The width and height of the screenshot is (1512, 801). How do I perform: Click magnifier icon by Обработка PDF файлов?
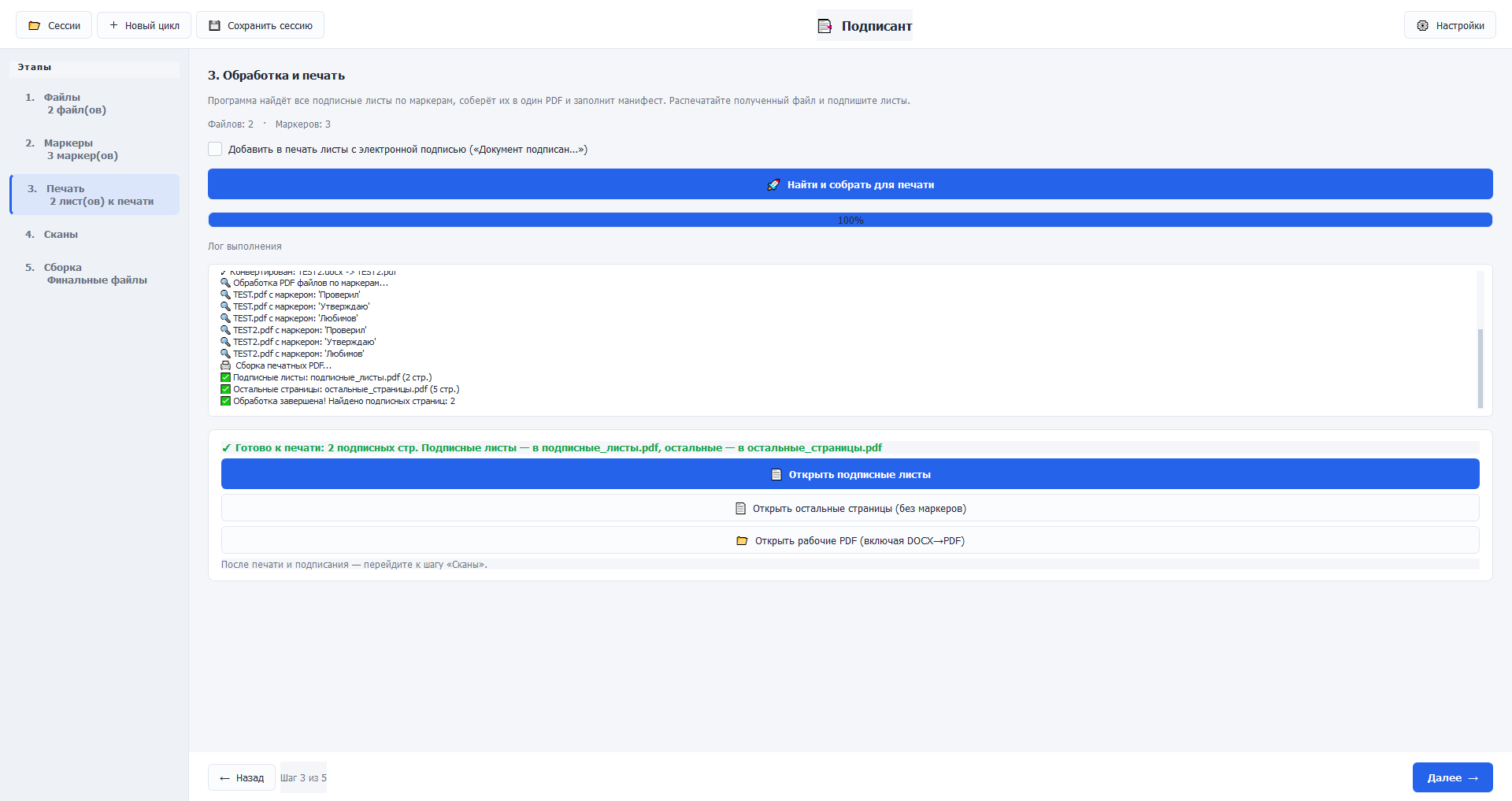click(x=226, y=283)
